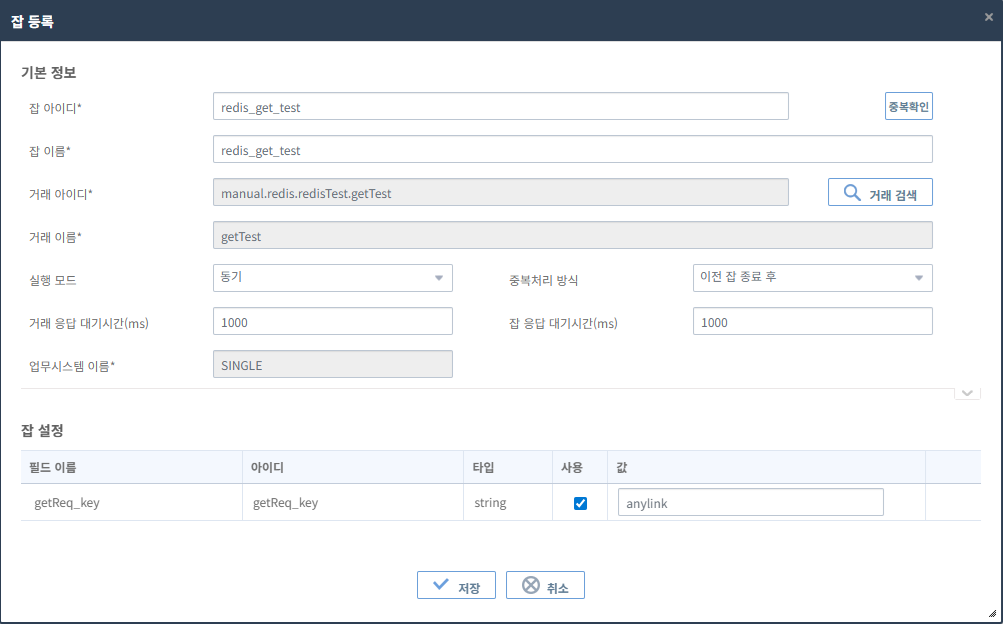Open 거래 검색 with the magnifier icon
This screenshot has height=624, width=1003.
tap(880, 193)
